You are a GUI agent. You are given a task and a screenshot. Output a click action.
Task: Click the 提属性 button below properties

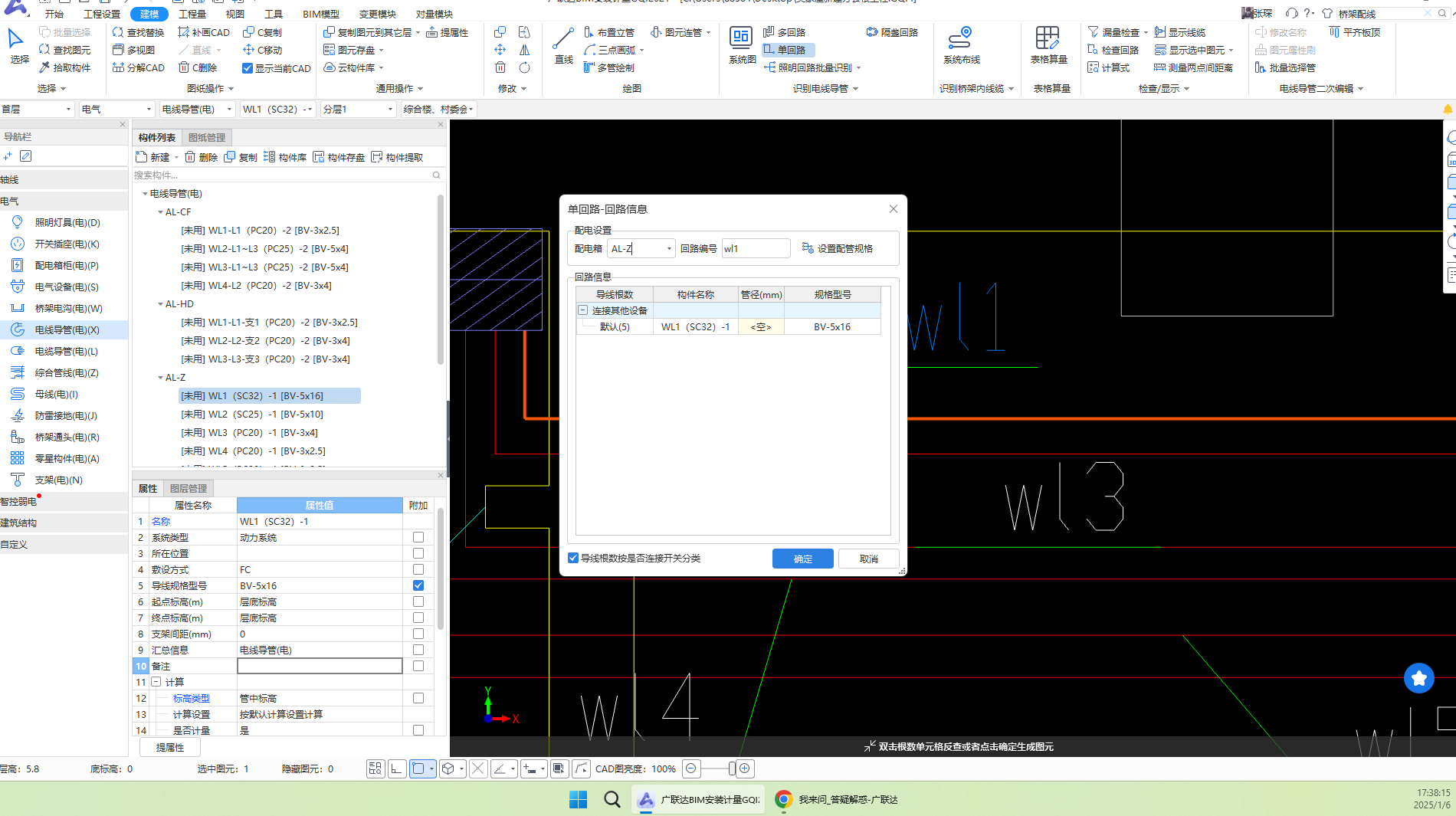(170, 747)
